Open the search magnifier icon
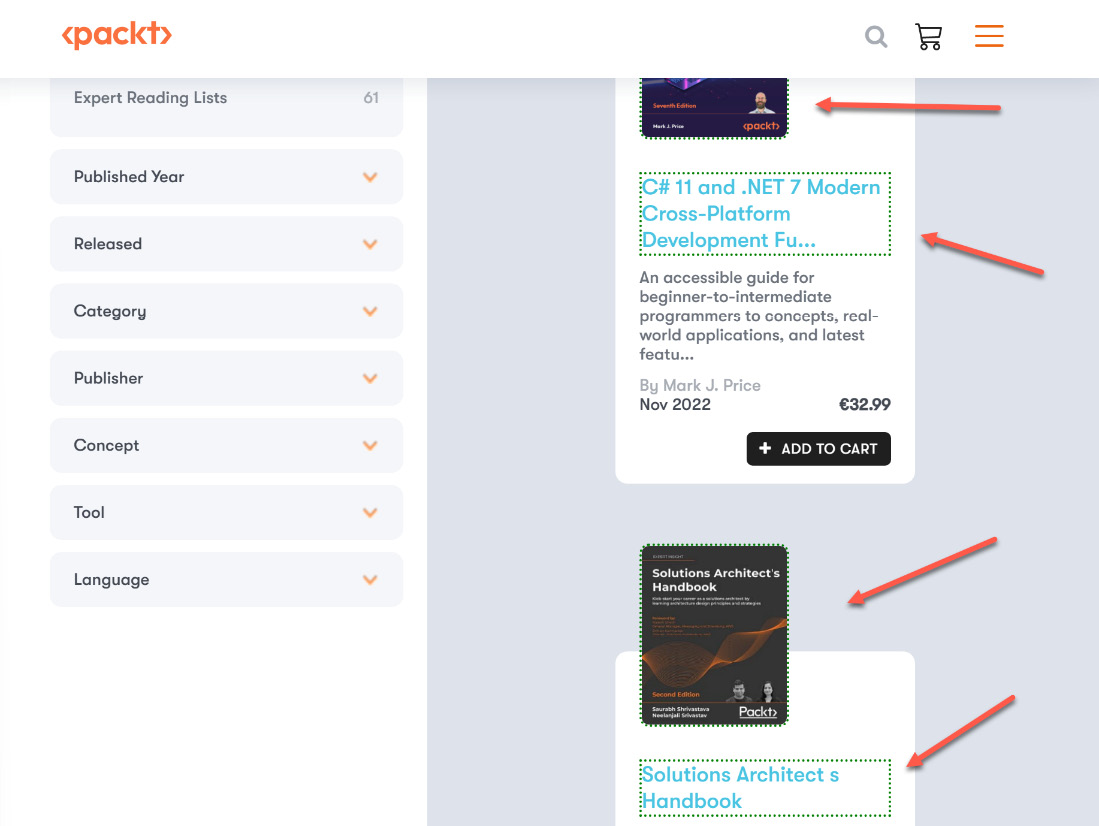1099x826 pixels. [875, 36]
